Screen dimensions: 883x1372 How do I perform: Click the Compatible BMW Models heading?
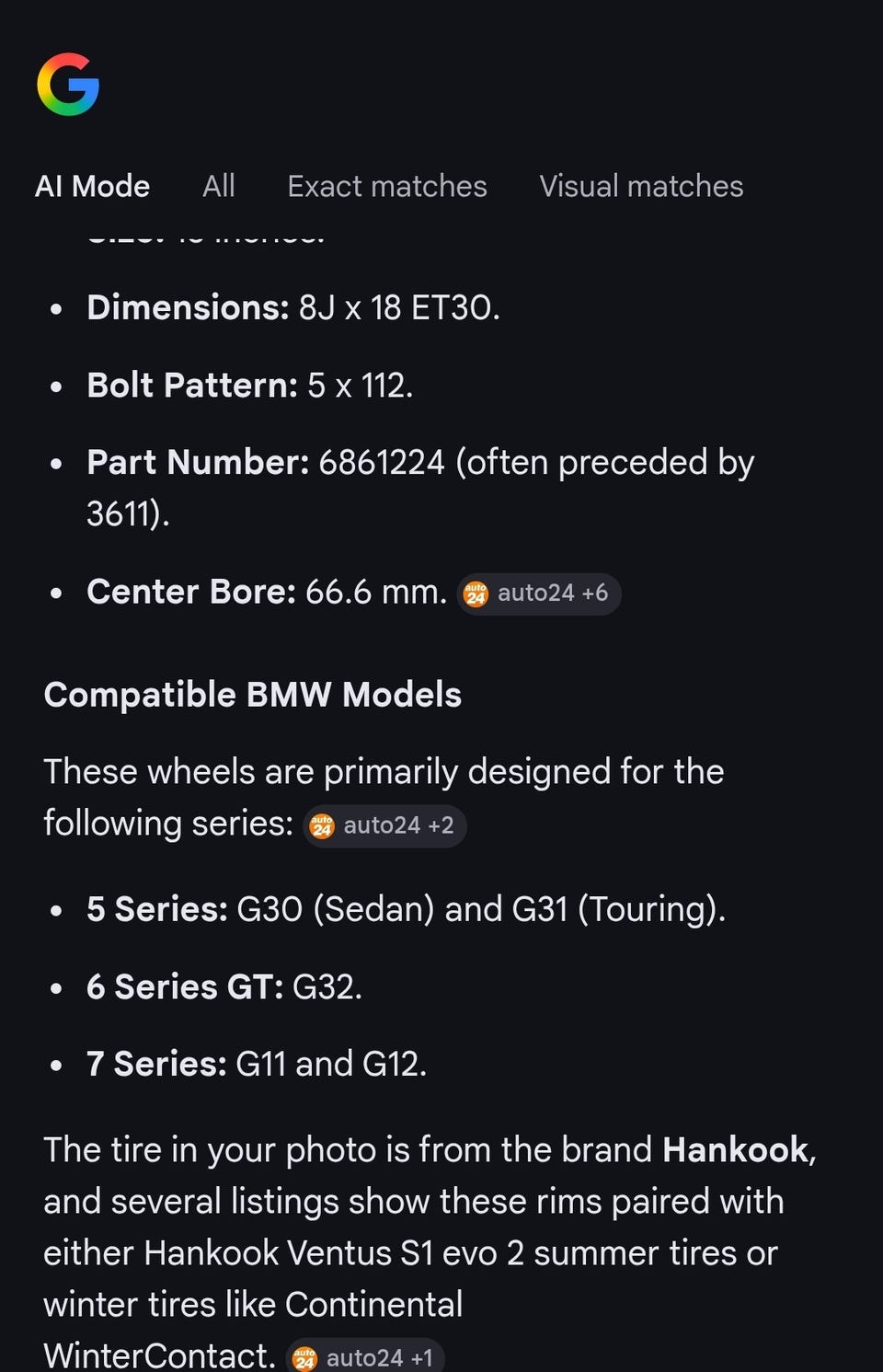pos(252,695)
